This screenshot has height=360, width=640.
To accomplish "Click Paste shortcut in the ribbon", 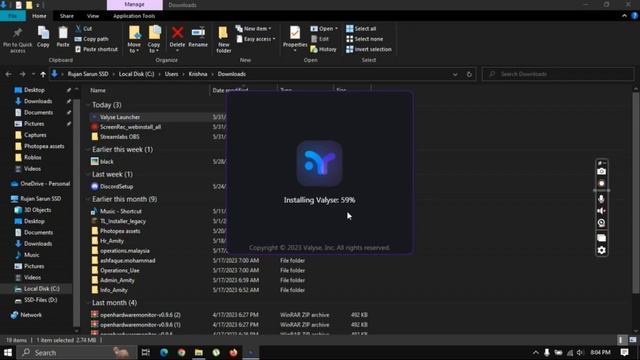I will pos(96,49).
